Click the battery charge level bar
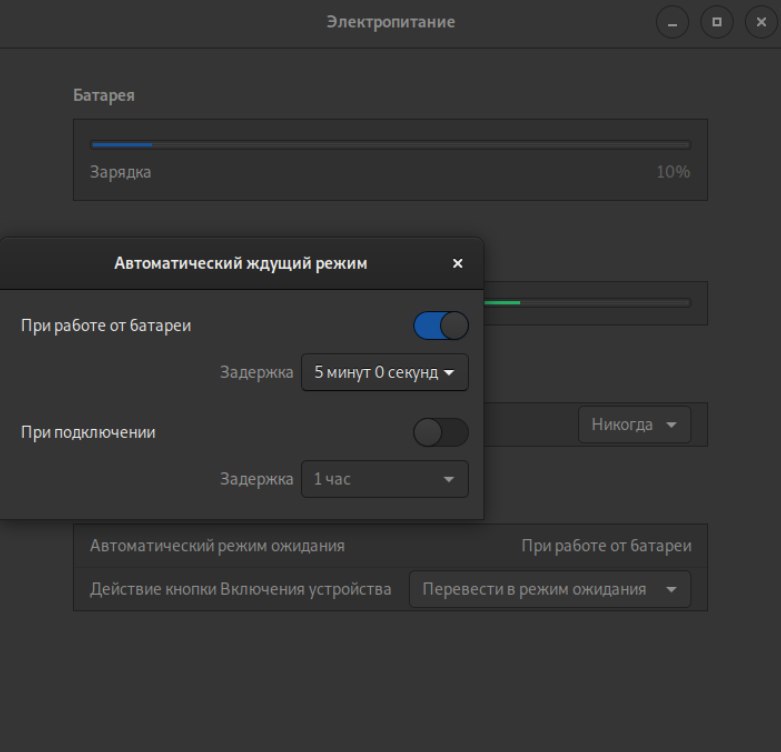Screen dimensions: 781x752 pos(390,145)
